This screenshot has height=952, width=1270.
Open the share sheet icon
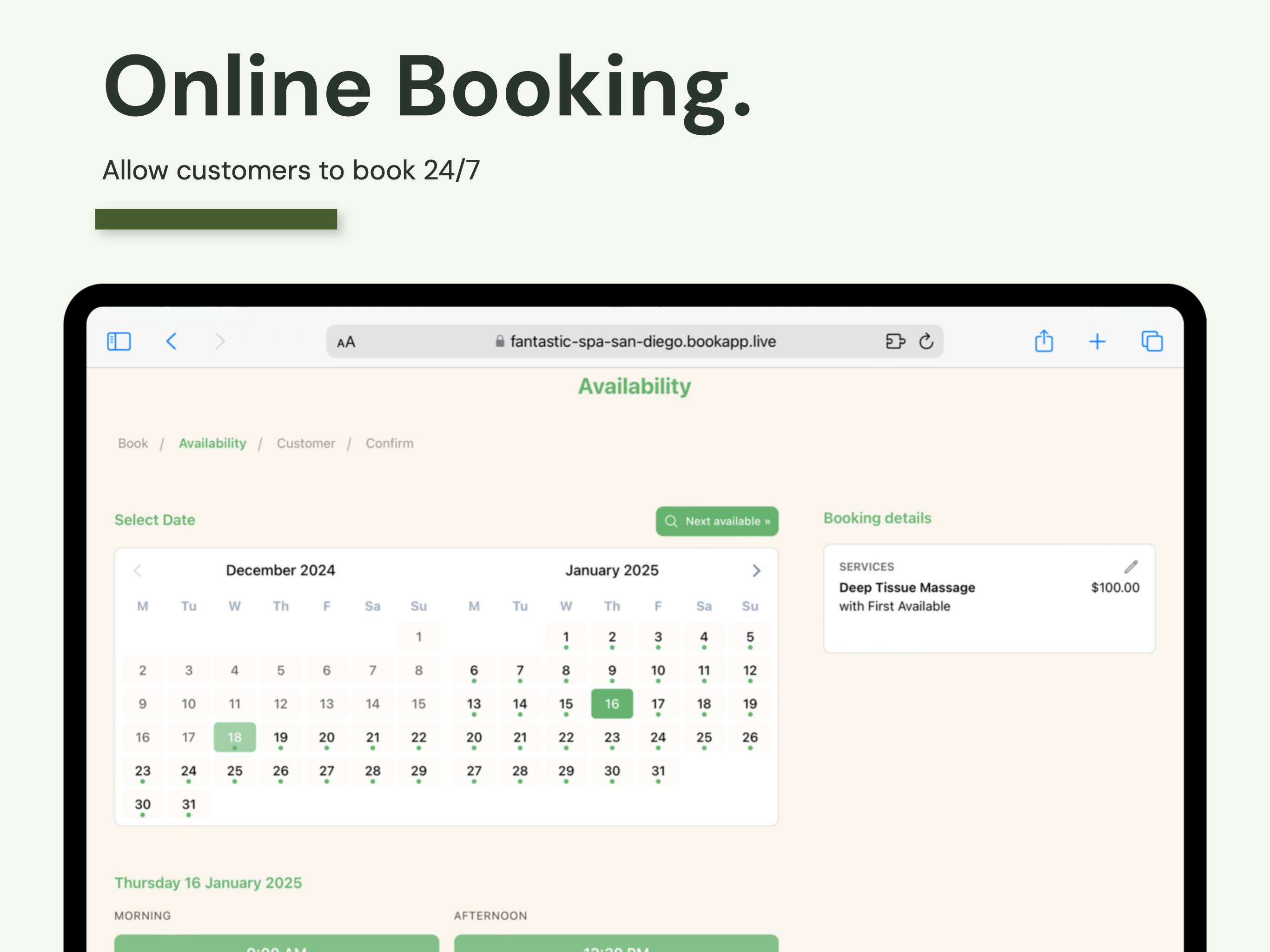1043,342
